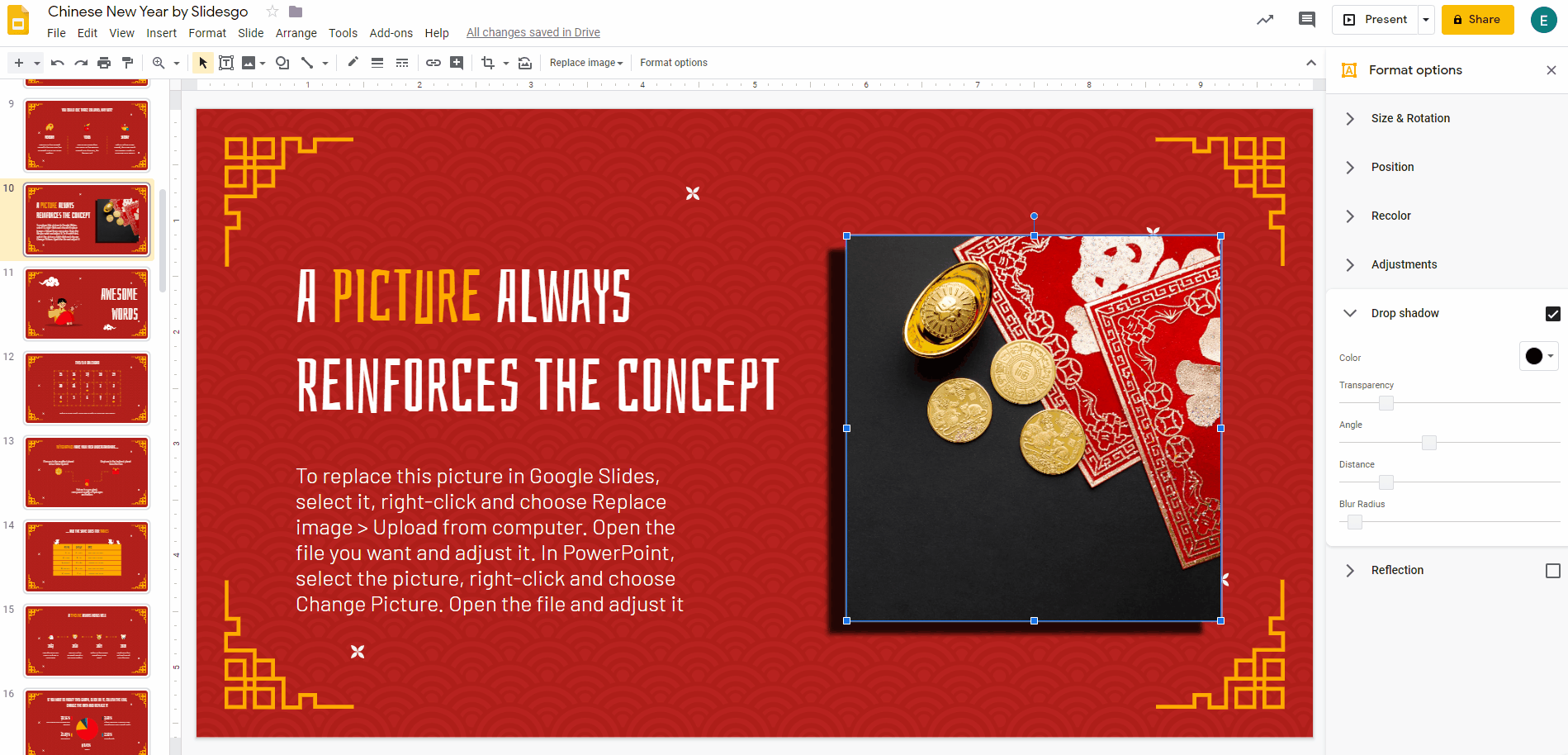Open the Edit menu

coord(88,33)
